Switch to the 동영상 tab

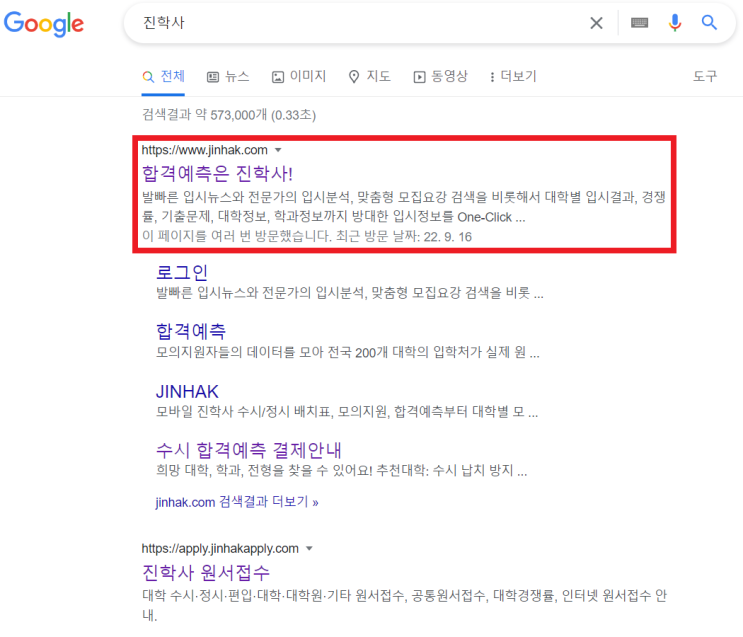pos(440,76)
